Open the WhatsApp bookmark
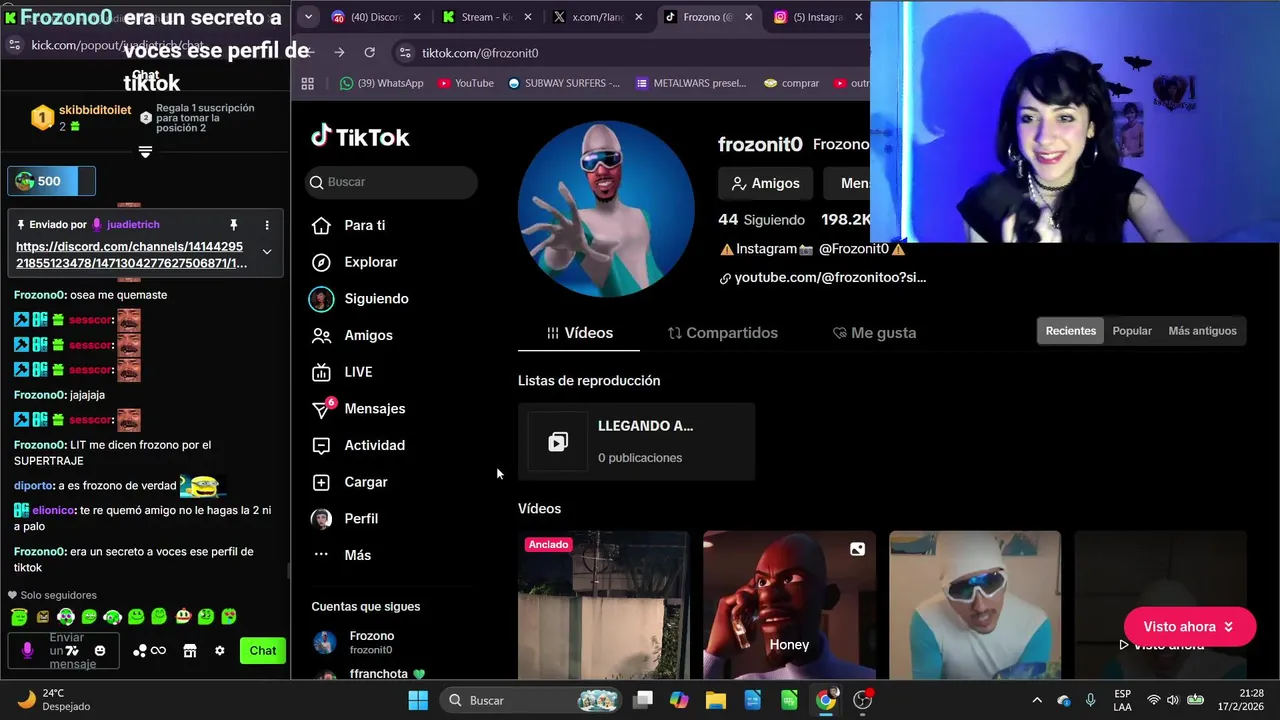The width and height of the screenshot is (1280, 720). coord(381,83)
